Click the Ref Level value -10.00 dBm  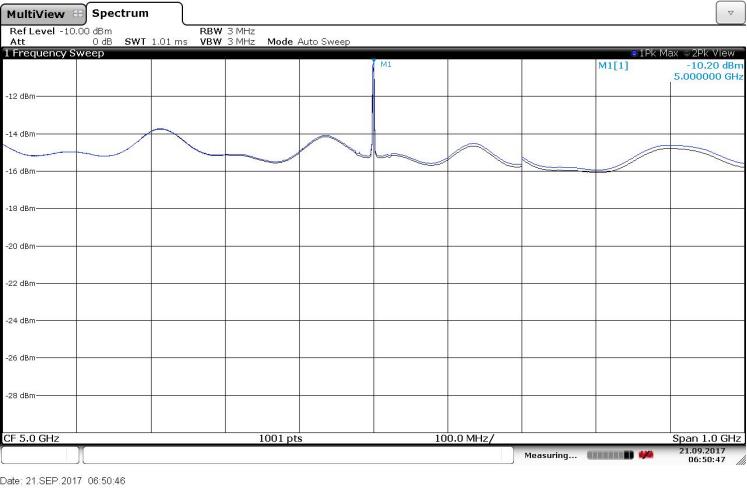[85, 31]
